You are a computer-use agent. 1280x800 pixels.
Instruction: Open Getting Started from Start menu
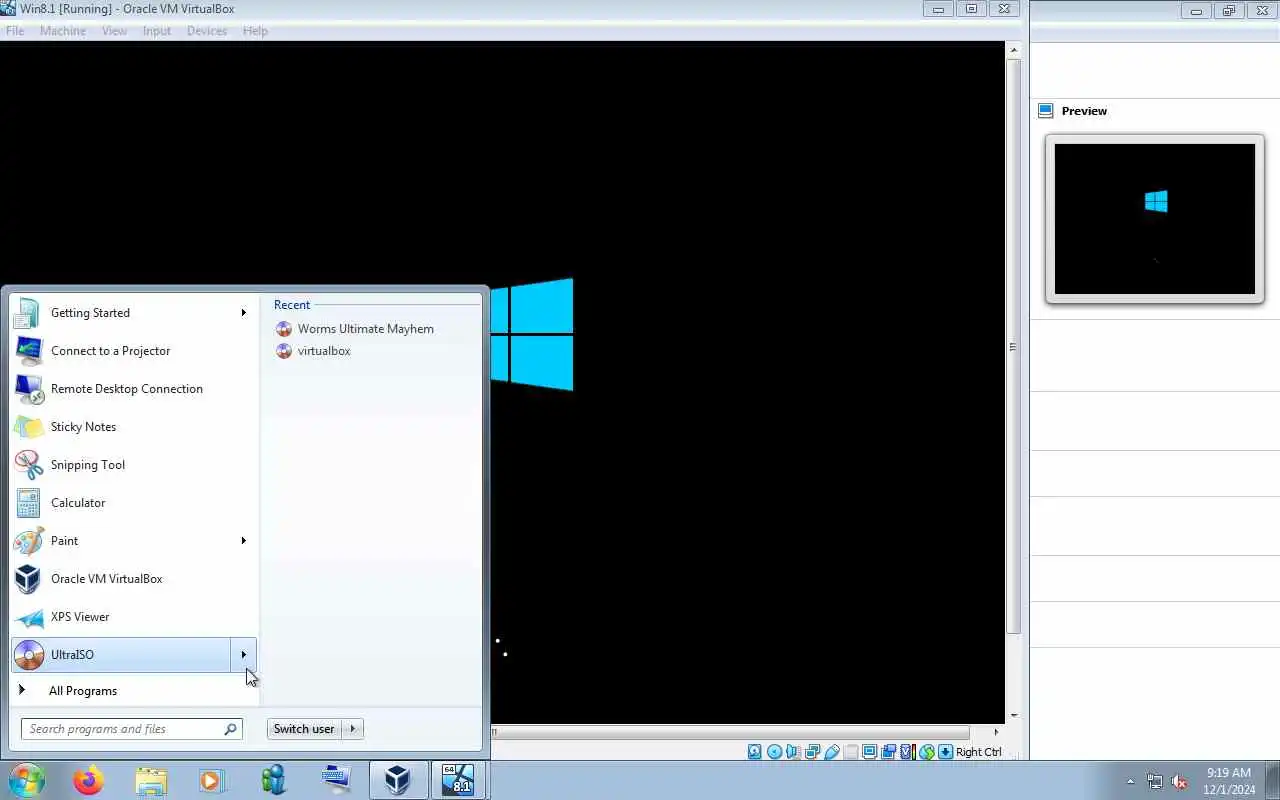pos(134,313)
